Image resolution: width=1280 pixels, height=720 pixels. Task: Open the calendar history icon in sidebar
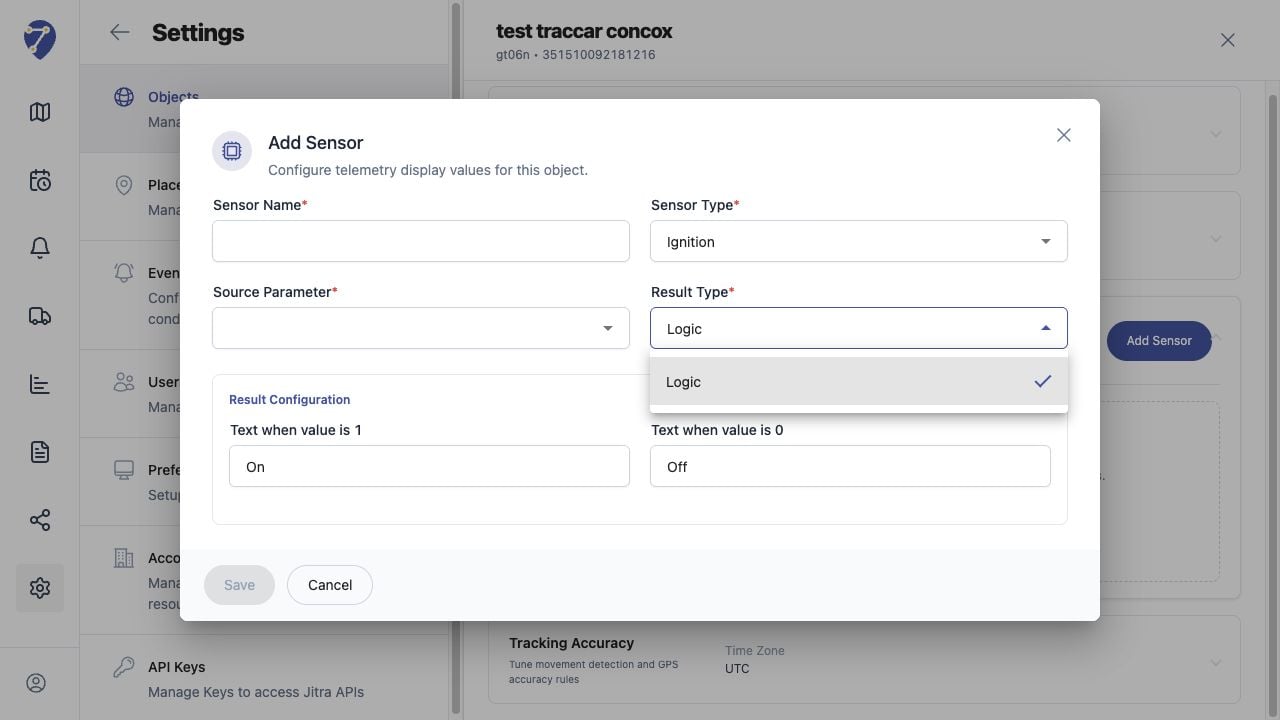[x=40, y=181]
